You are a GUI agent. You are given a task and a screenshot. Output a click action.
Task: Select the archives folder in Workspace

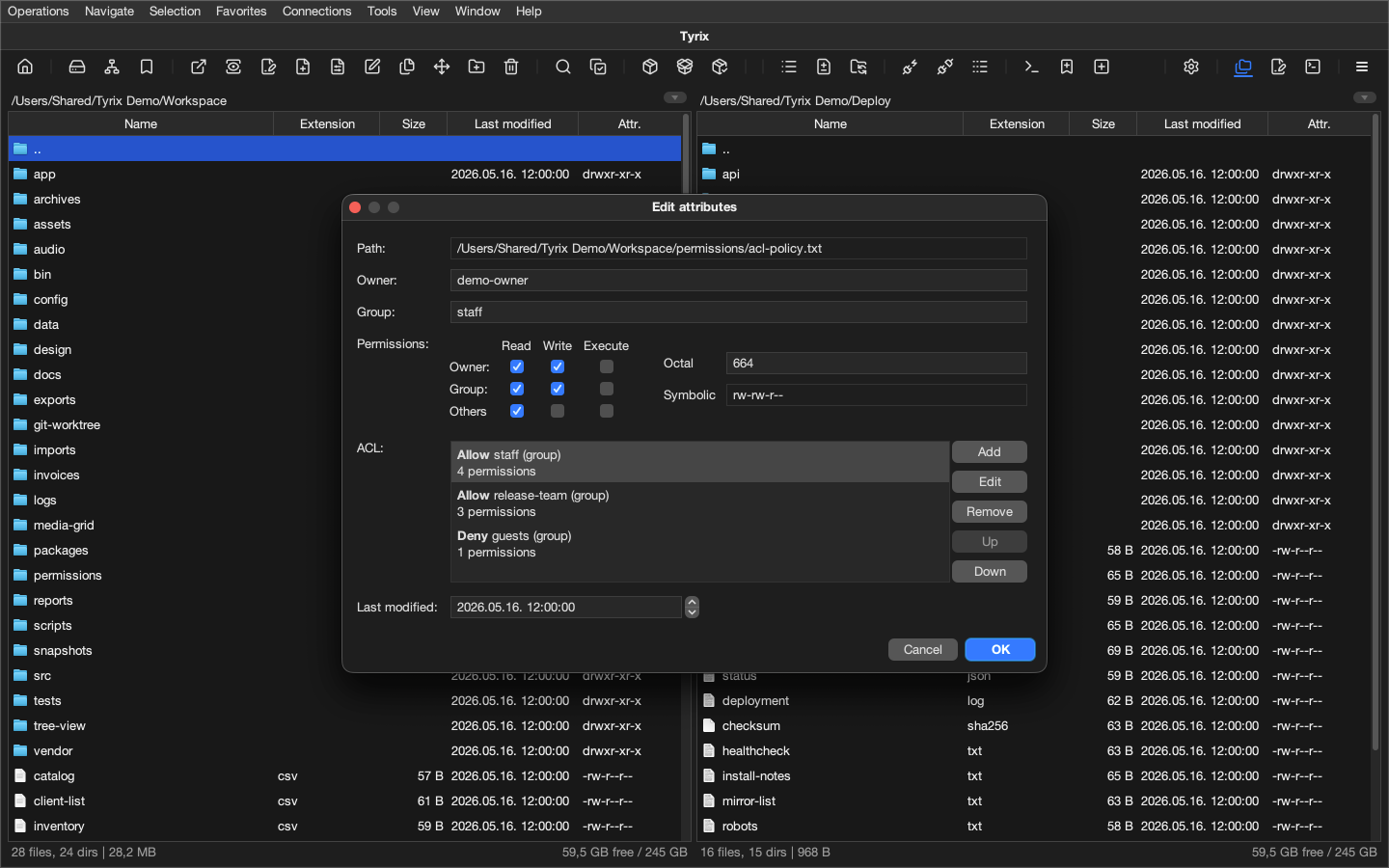pyautogui.click(x=344, y=200)
